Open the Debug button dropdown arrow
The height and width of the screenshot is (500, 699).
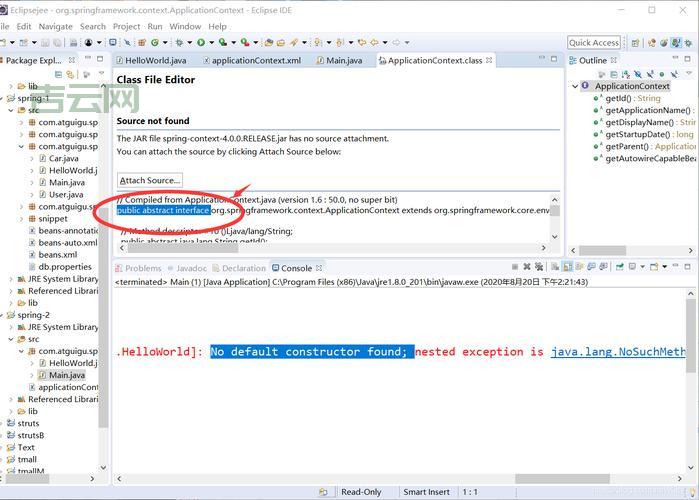click(x=189, y=42)
